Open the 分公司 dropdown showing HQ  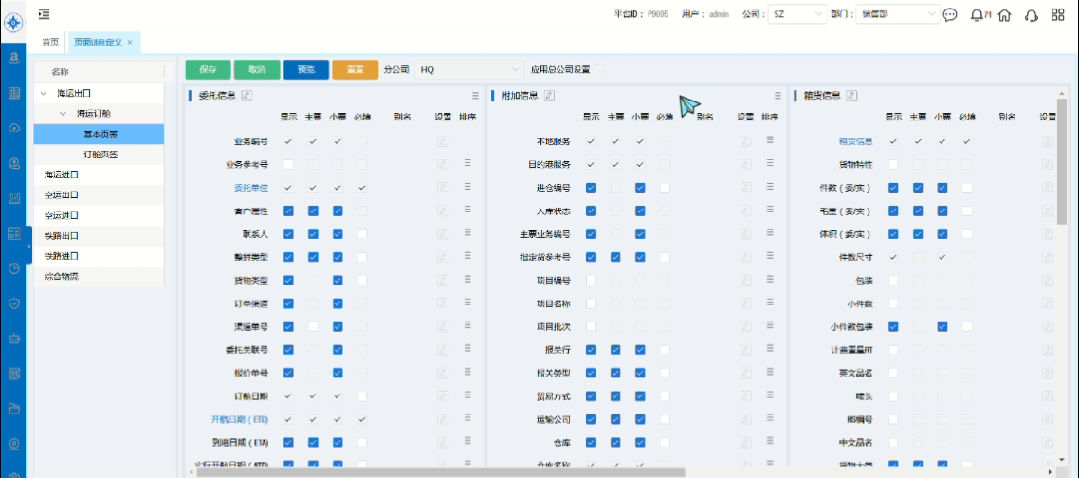469,69
